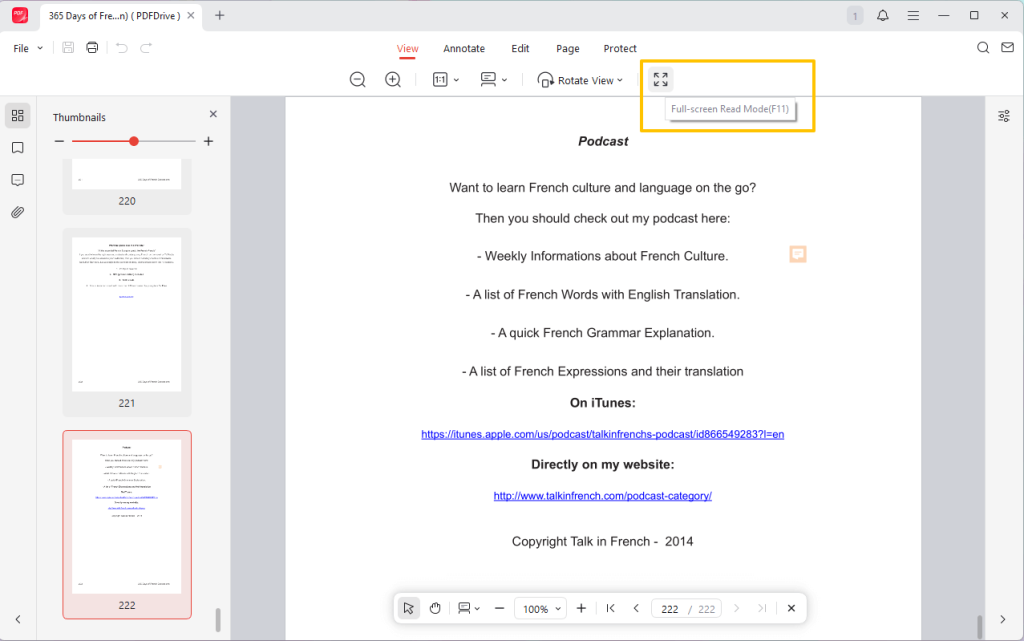
Task: Click the thumbnail size slider handle
Action: click(x=134, y=141)
